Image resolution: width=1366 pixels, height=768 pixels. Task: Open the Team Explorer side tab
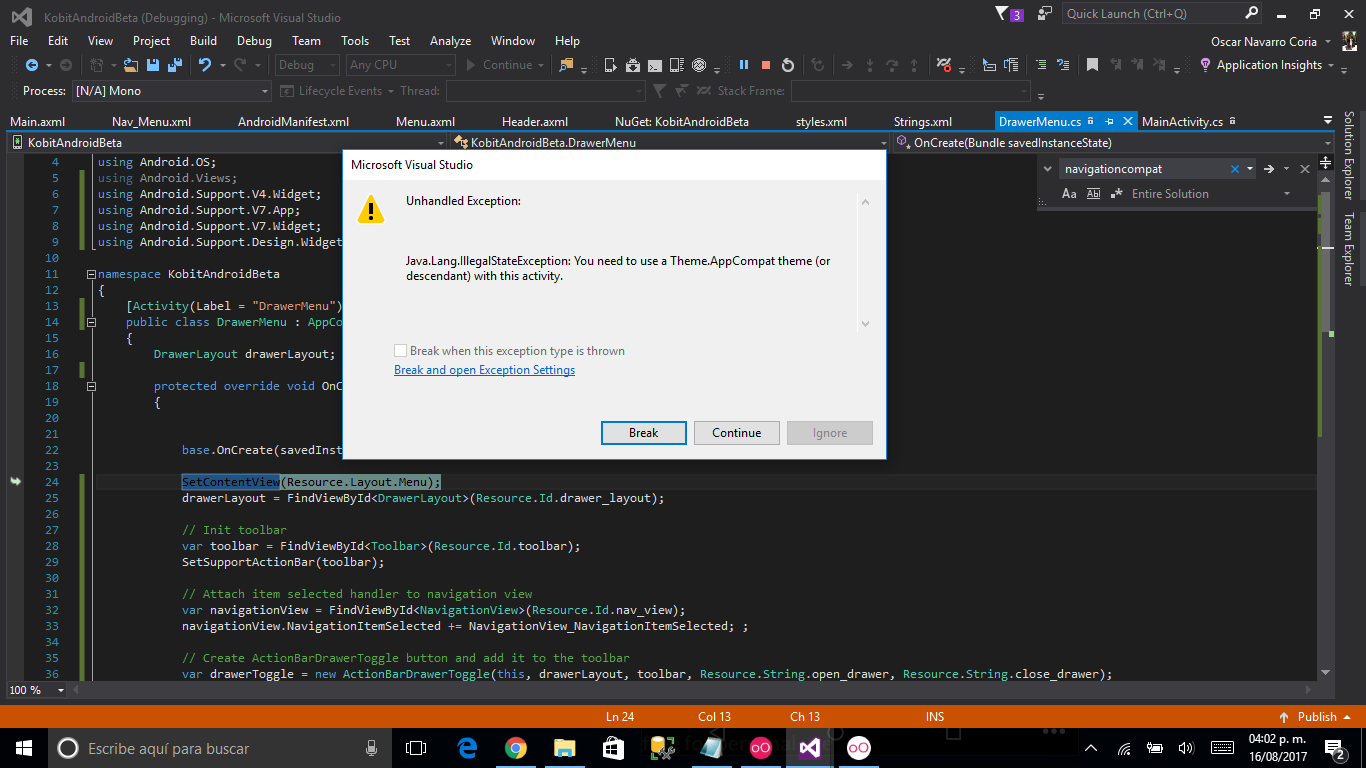pyautogui.click(x=1348, y=249)
